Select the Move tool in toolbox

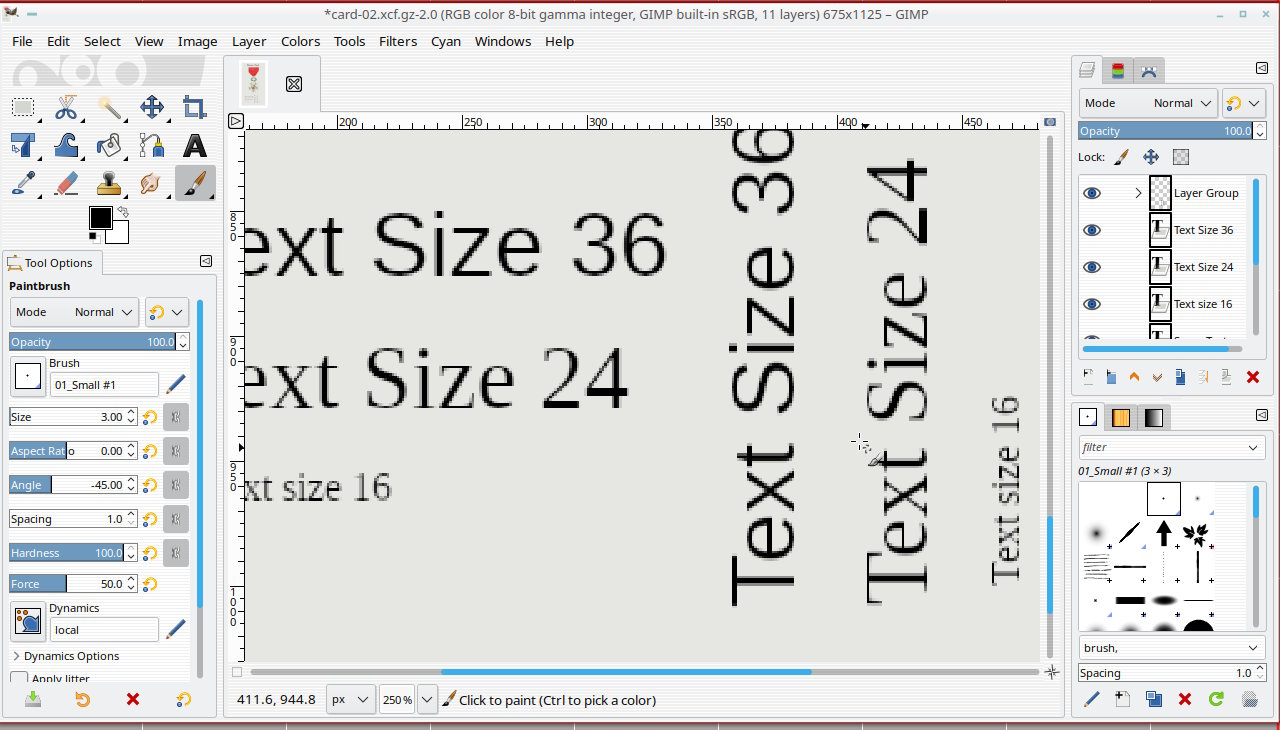click(x=152, y=108)
